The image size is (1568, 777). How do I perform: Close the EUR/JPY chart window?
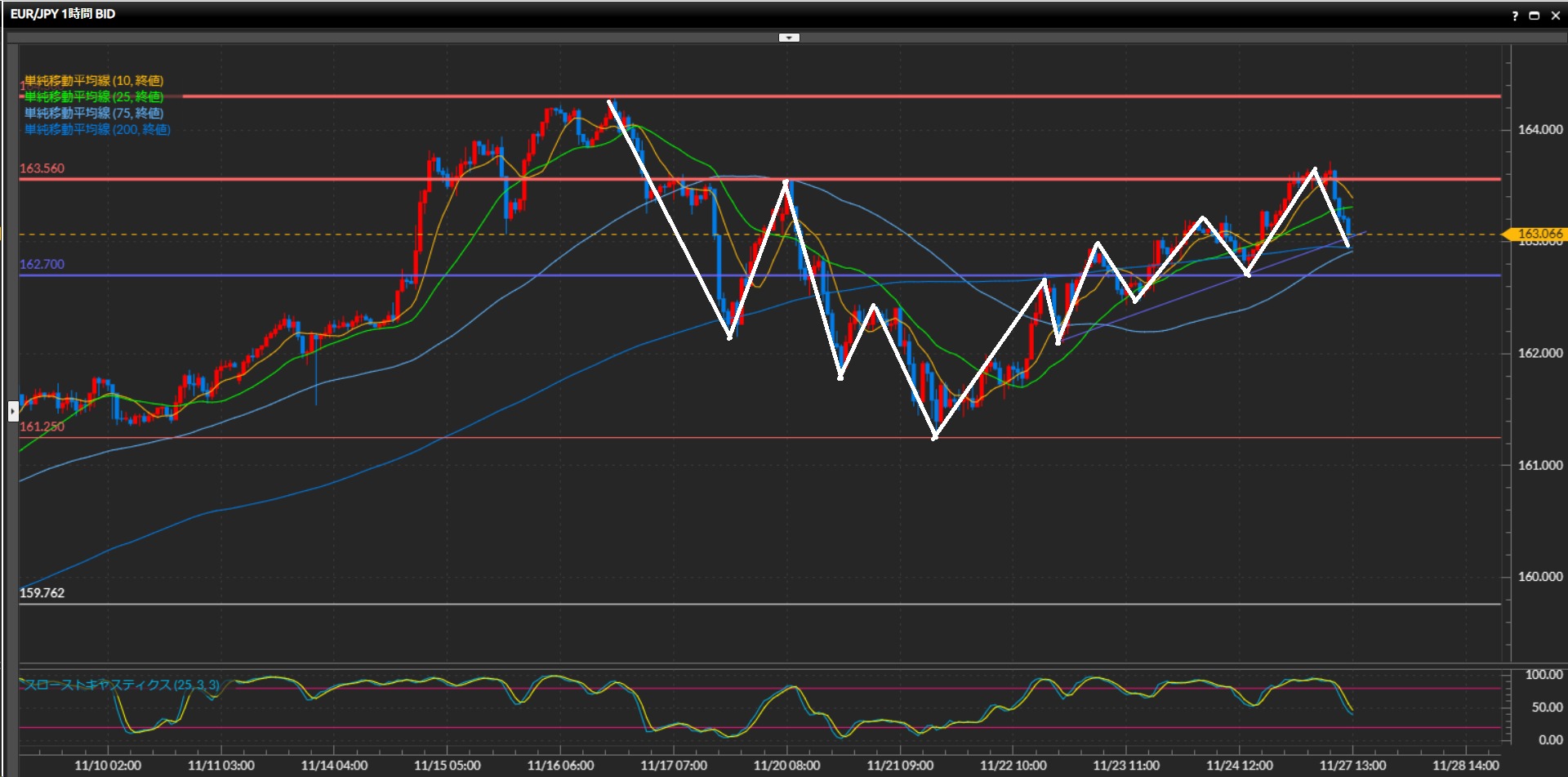tap(1555, 16)
